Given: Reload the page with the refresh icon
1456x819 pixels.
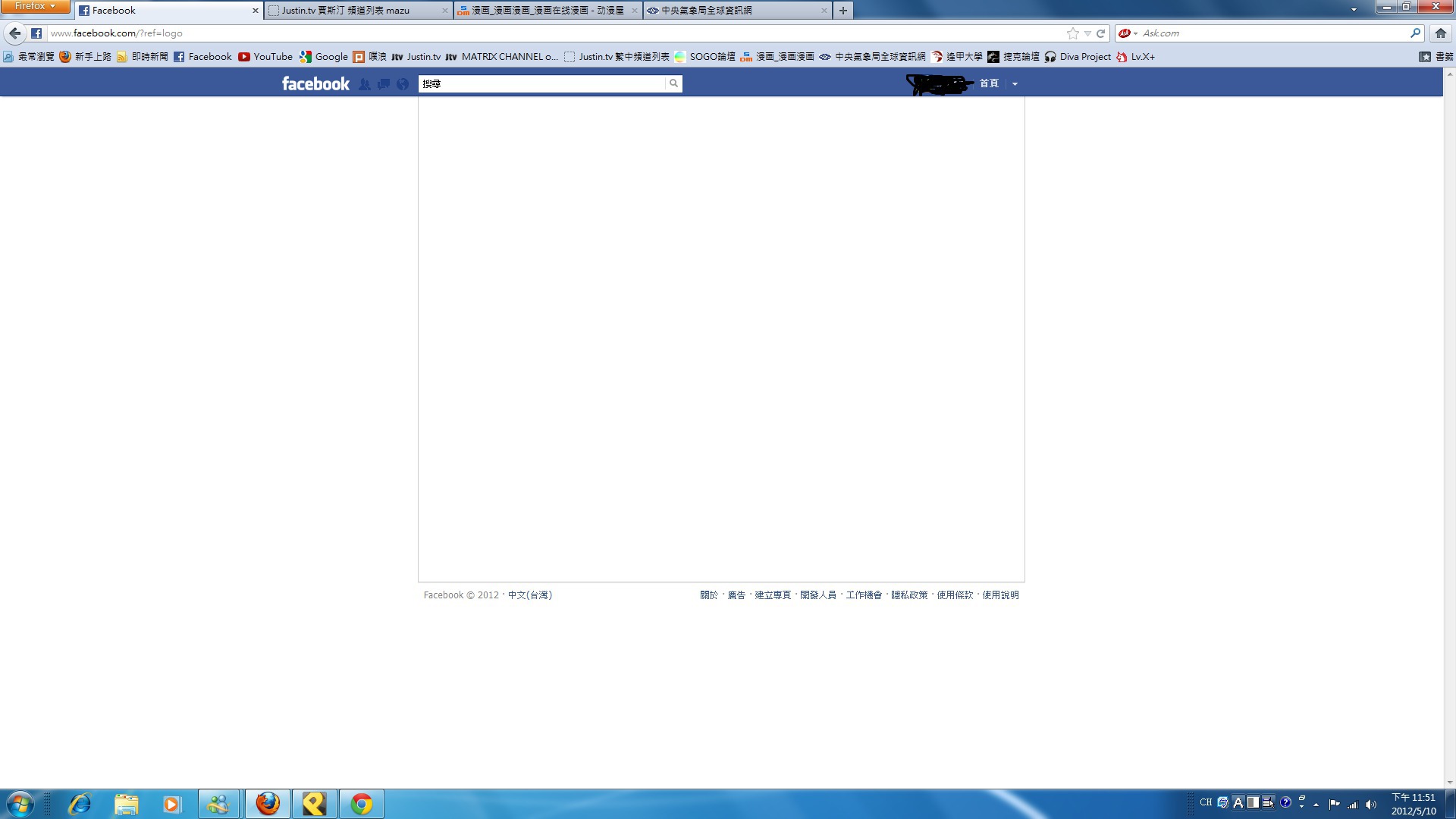Looking at the screenshot, I should coord(1100,33).
